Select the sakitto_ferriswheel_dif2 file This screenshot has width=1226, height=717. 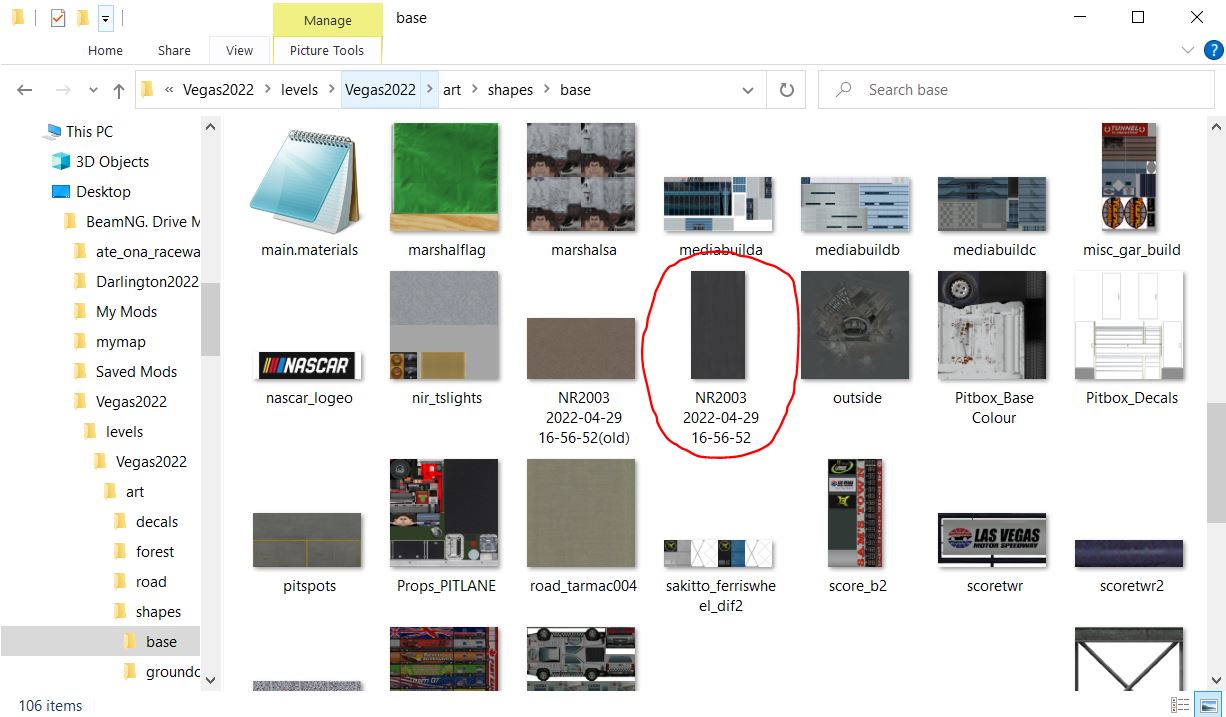(x=719, y=577)
